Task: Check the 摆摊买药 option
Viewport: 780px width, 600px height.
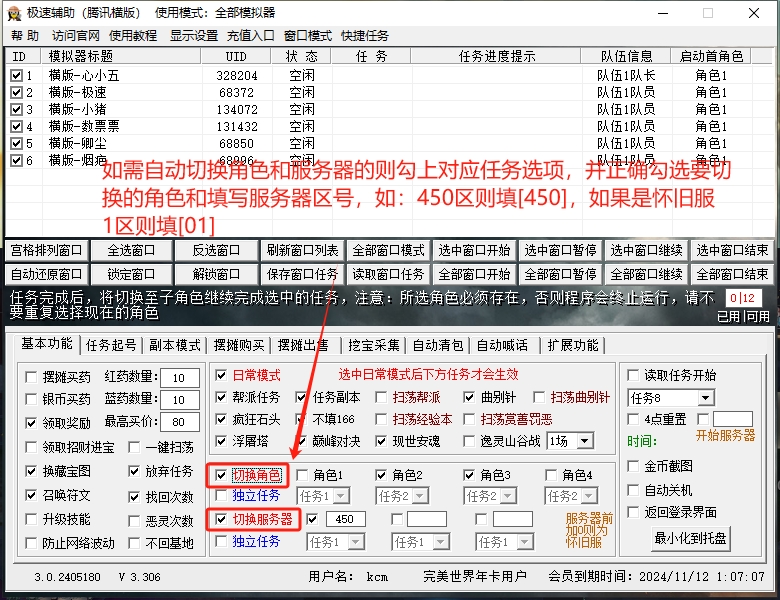Action: tap(32, 377)
